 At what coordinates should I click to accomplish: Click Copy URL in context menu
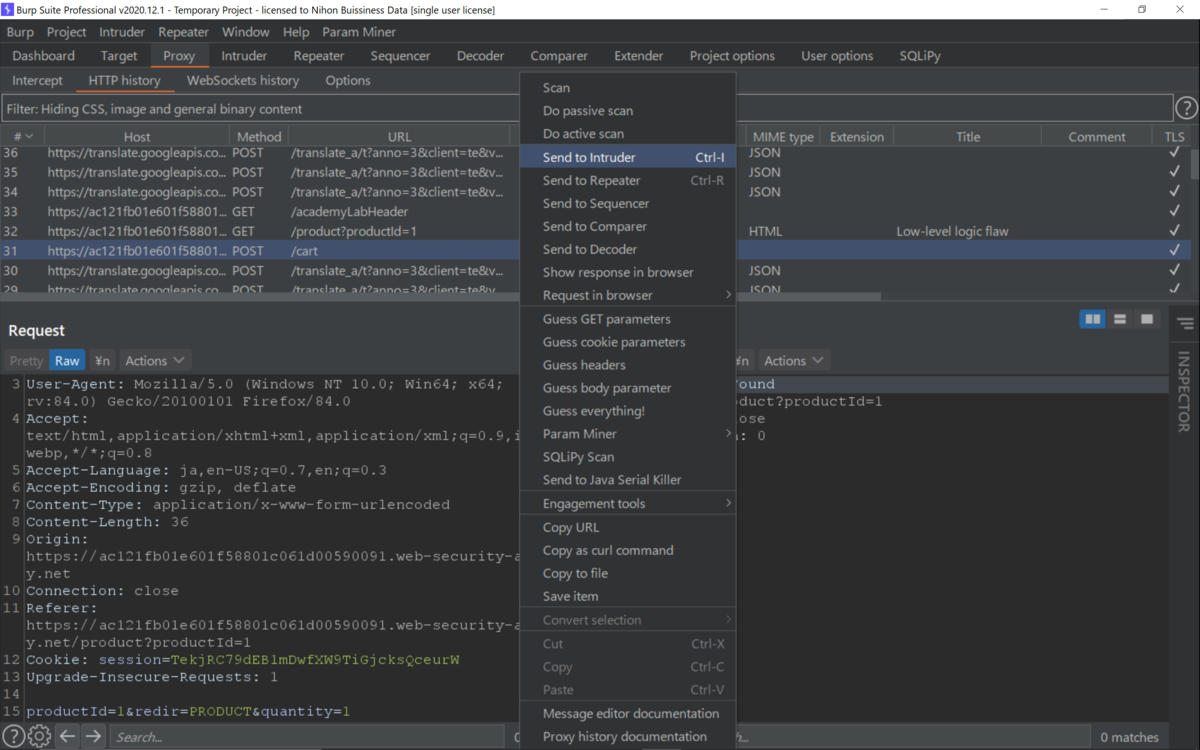628,527
